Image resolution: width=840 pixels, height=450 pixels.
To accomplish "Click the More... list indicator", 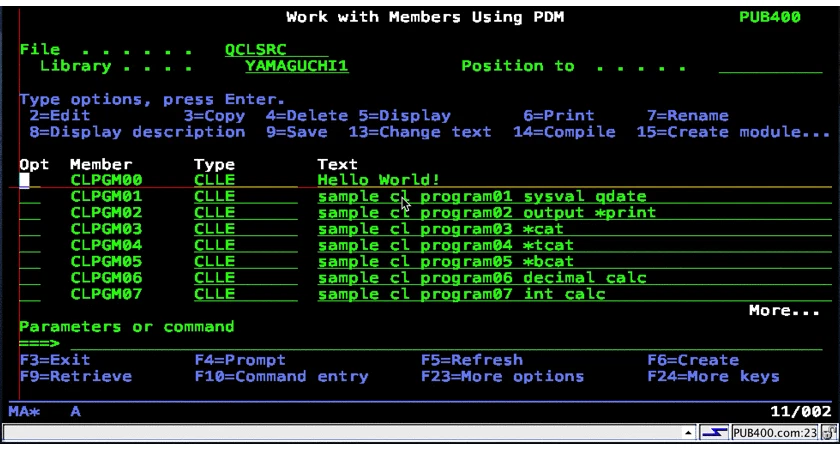I will pos(785,311).
